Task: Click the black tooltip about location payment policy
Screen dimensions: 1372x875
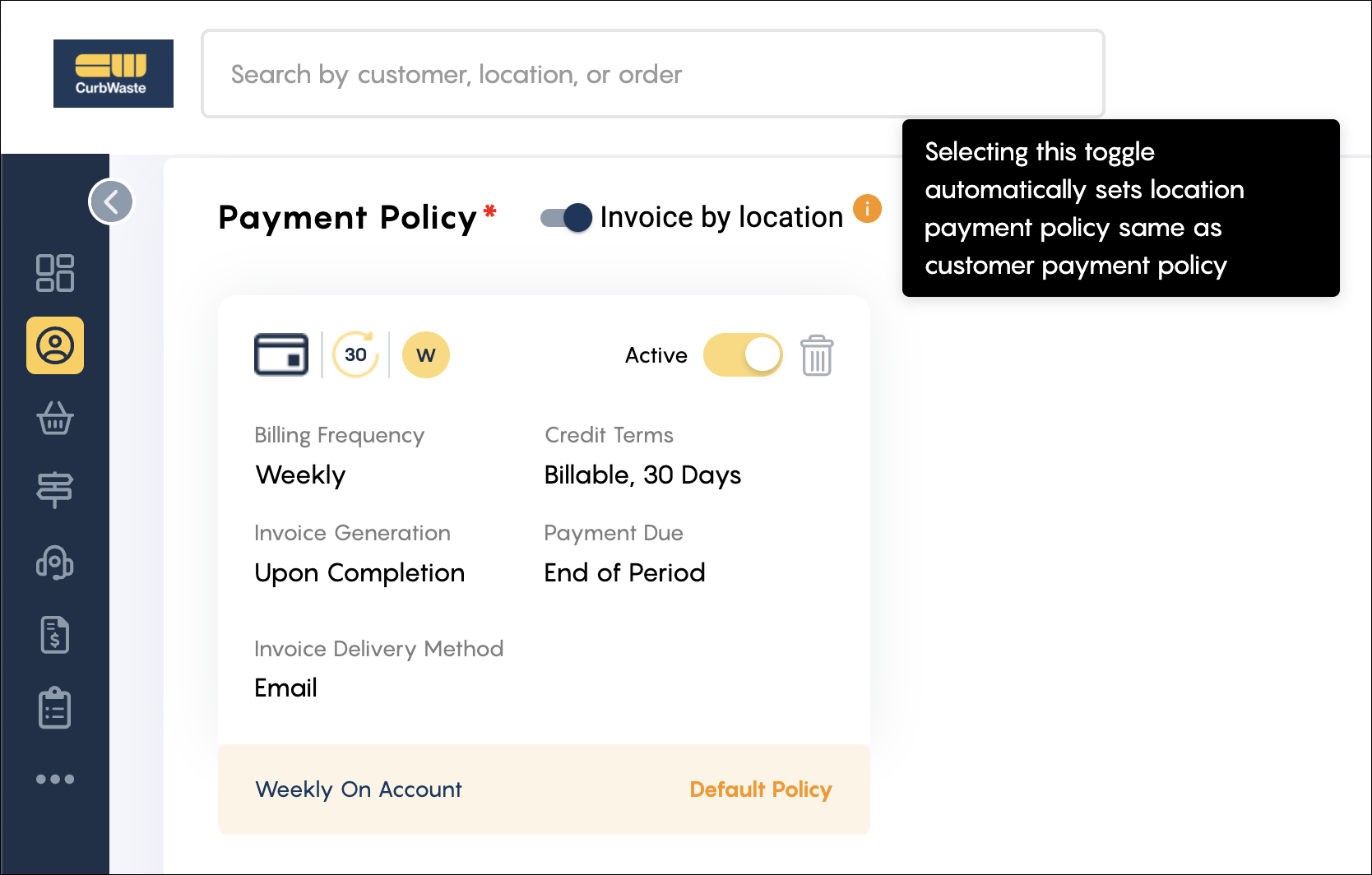Action: click(1120, 208)
